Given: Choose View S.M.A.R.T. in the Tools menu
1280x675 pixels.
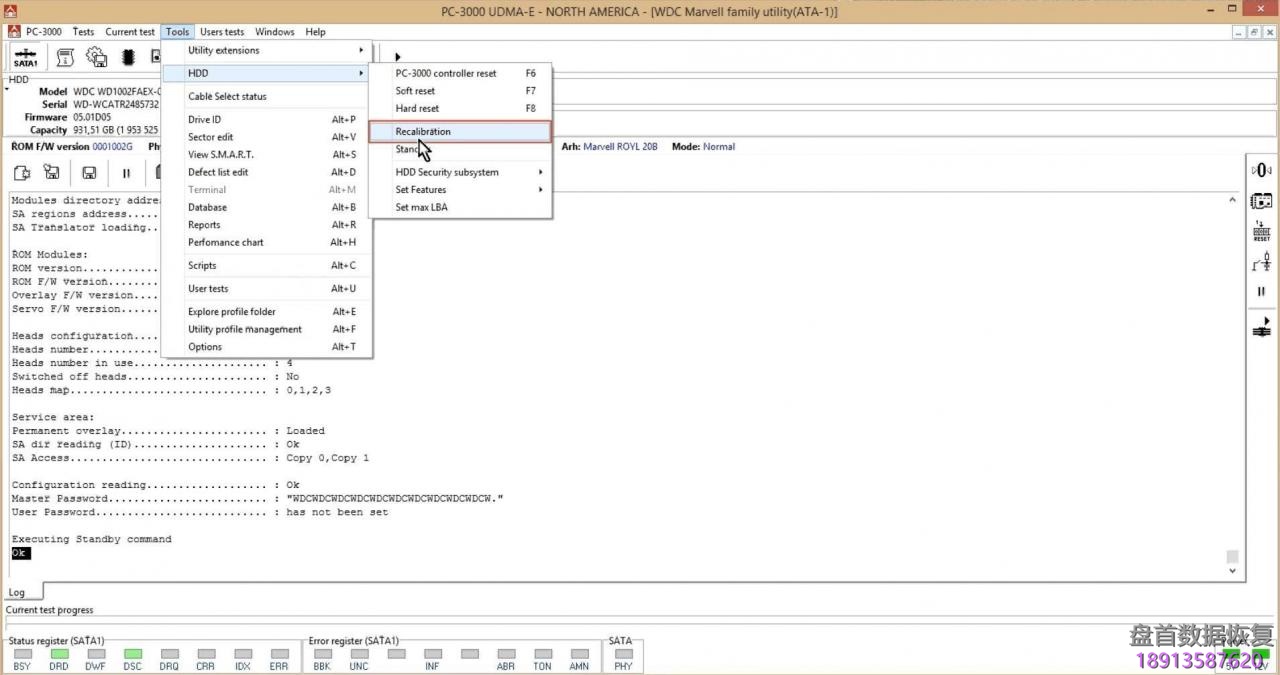Looking at the screenshot, I should (221, 154).
